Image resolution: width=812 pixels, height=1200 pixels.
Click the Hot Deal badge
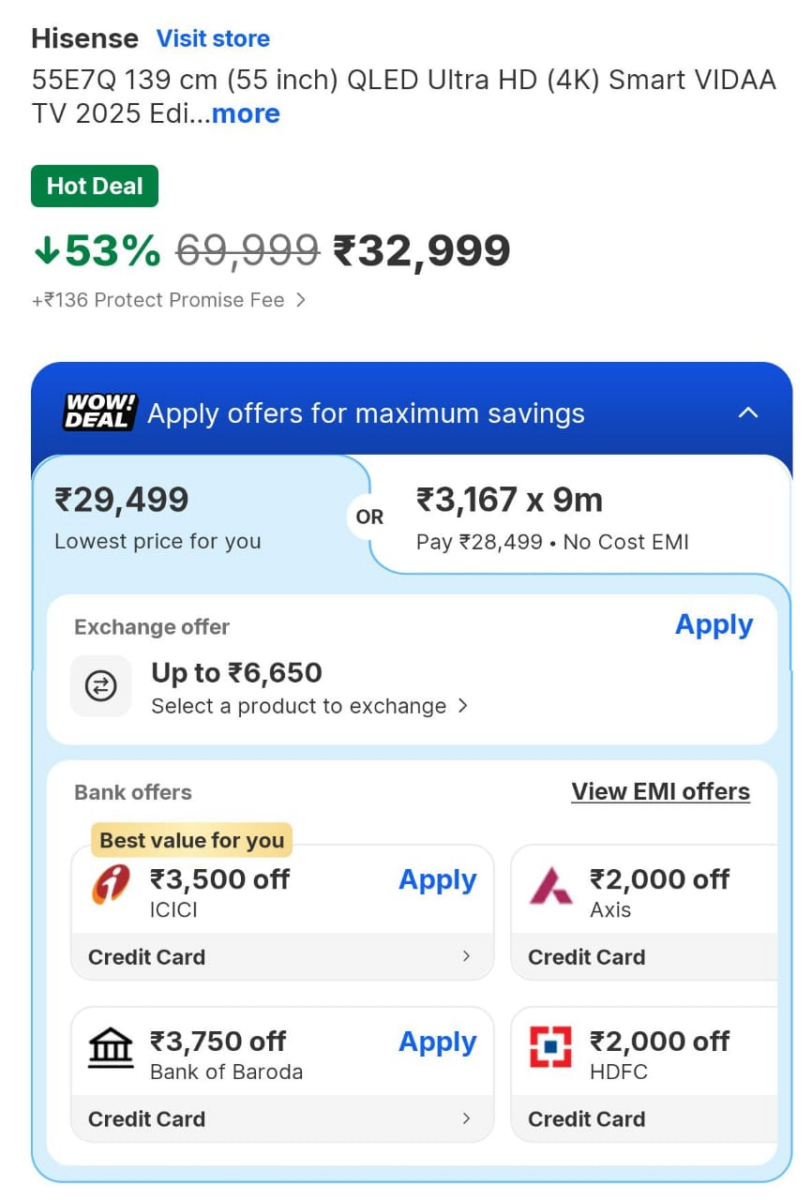coord(94,185)
